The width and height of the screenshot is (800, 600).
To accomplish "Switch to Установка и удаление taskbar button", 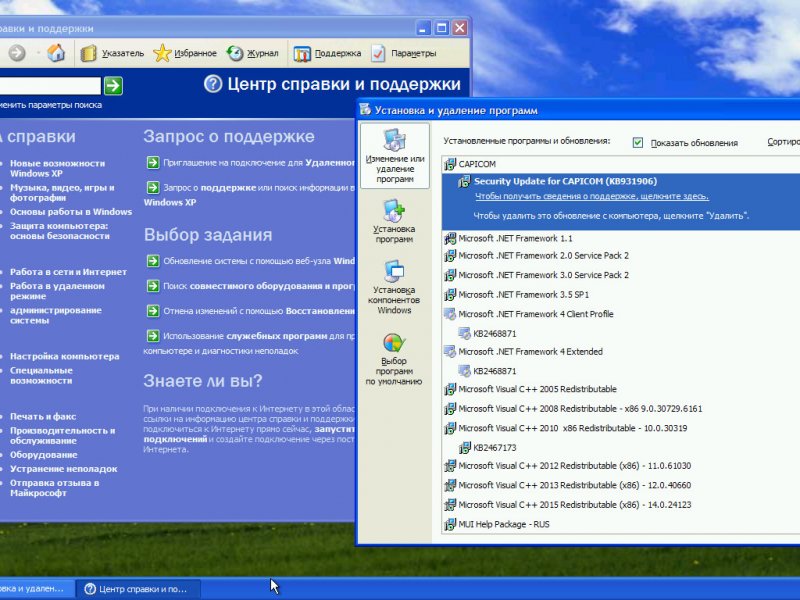I will tap(36, 589).
